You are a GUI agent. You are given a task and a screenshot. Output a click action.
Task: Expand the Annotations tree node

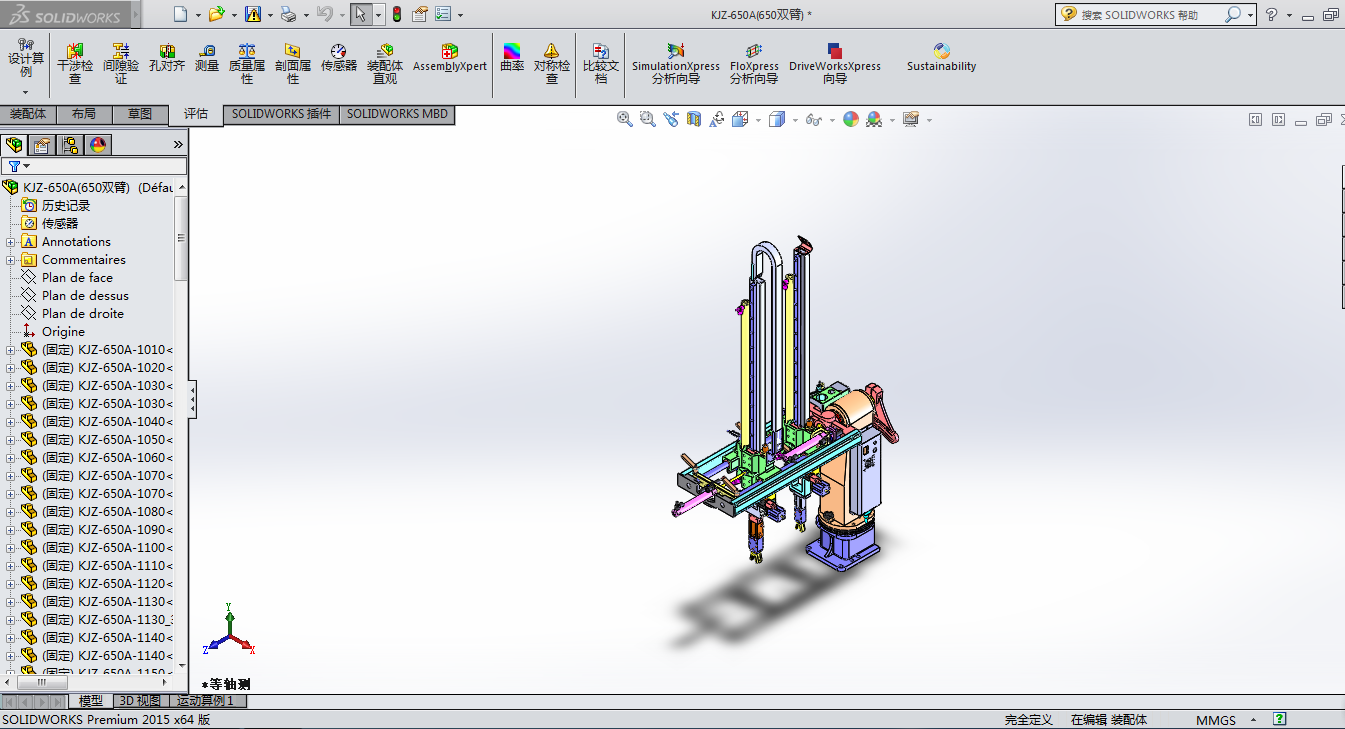click(11, 242)
